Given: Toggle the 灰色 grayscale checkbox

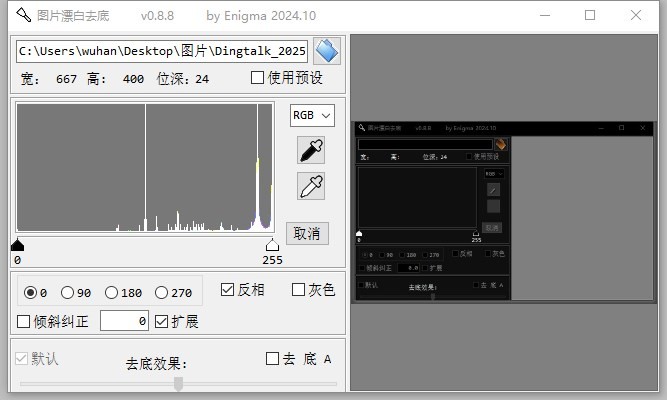Looking at the screenshot, I should [299, 290].
